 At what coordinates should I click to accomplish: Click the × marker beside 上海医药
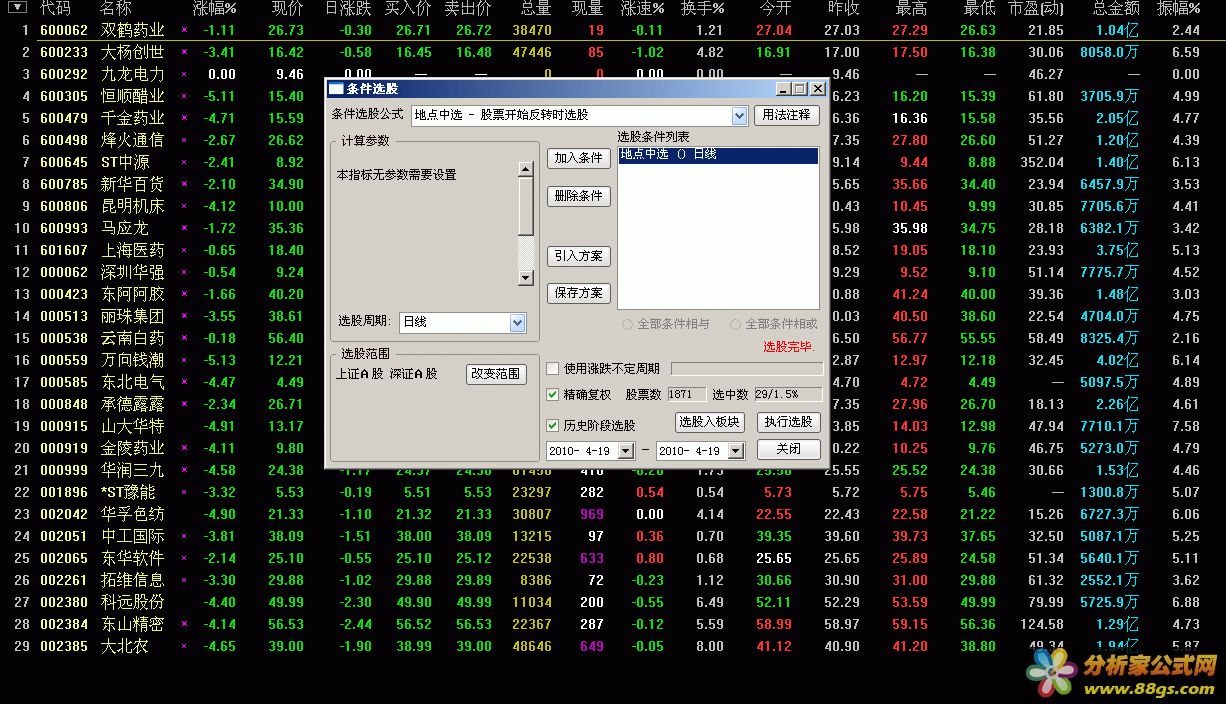pyautogui.click(x=184, y=250)
